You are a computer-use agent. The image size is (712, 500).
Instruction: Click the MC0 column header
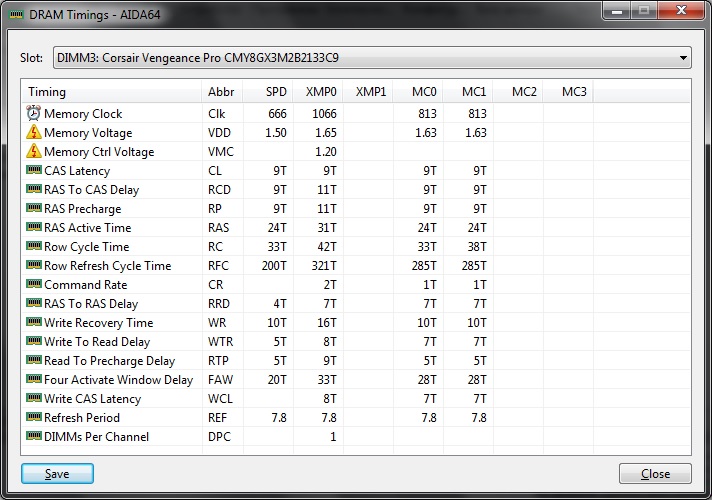coord(418,92)
